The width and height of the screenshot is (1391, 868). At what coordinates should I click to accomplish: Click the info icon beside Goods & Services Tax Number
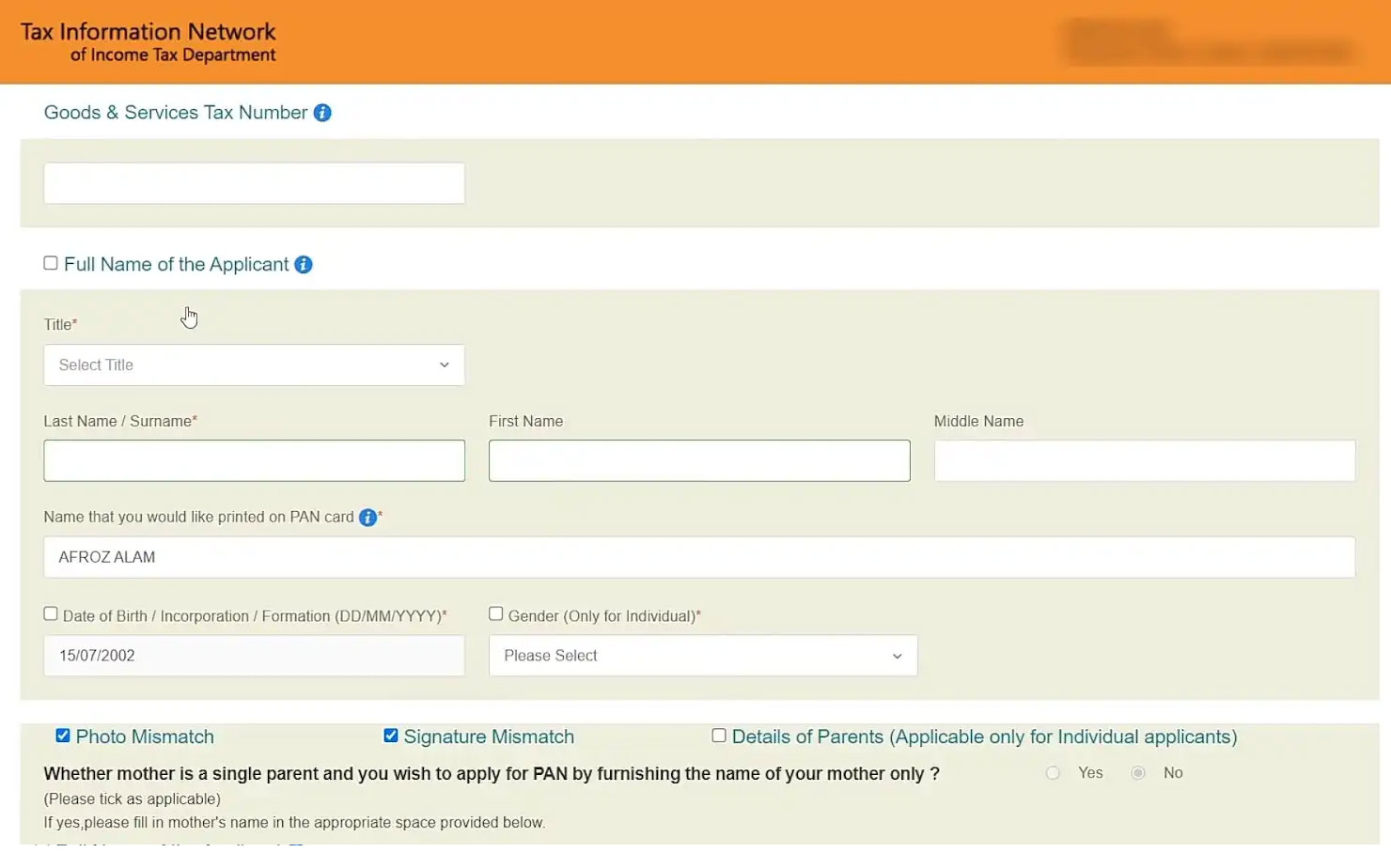322,113
